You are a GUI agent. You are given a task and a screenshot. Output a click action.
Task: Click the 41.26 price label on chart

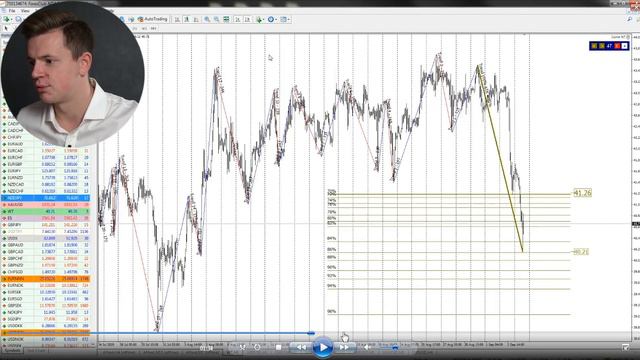[582, 193]
